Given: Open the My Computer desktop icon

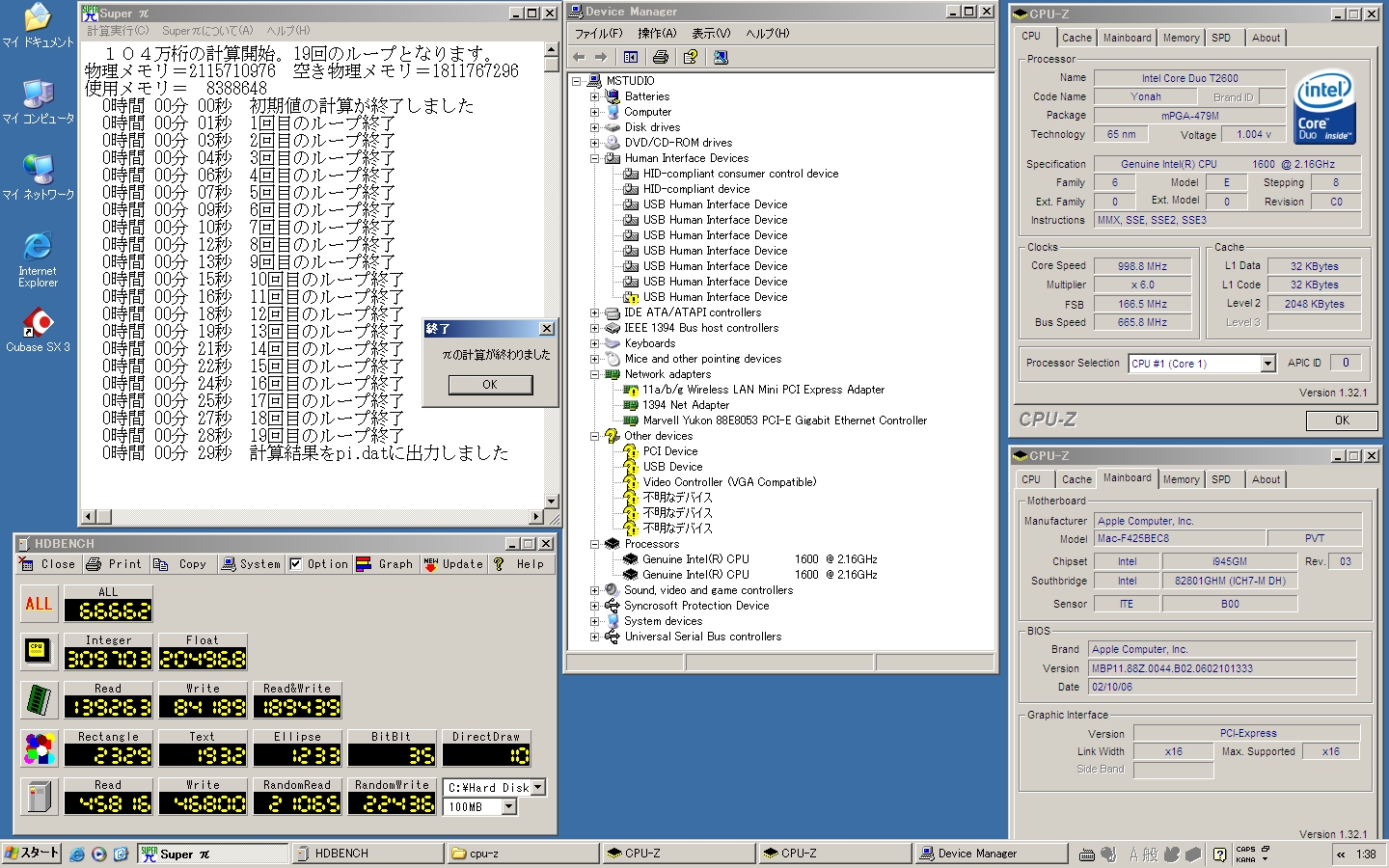Looking at the screenshot, I should (x=38, y=102).
